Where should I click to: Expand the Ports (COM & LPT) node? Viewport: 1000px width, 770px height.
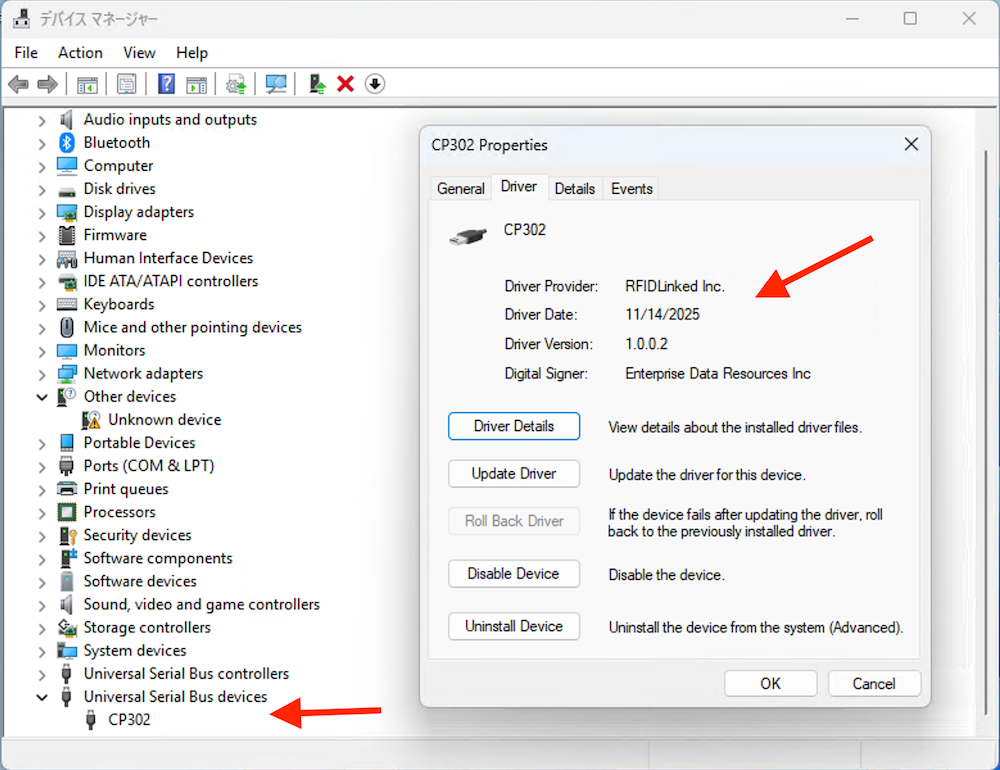(42, 466)
